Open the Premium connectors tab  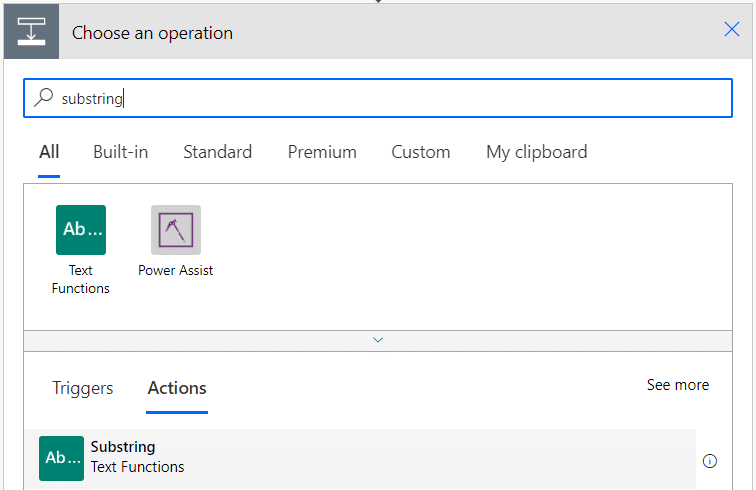pyautogui.click(x=322, y=152)
